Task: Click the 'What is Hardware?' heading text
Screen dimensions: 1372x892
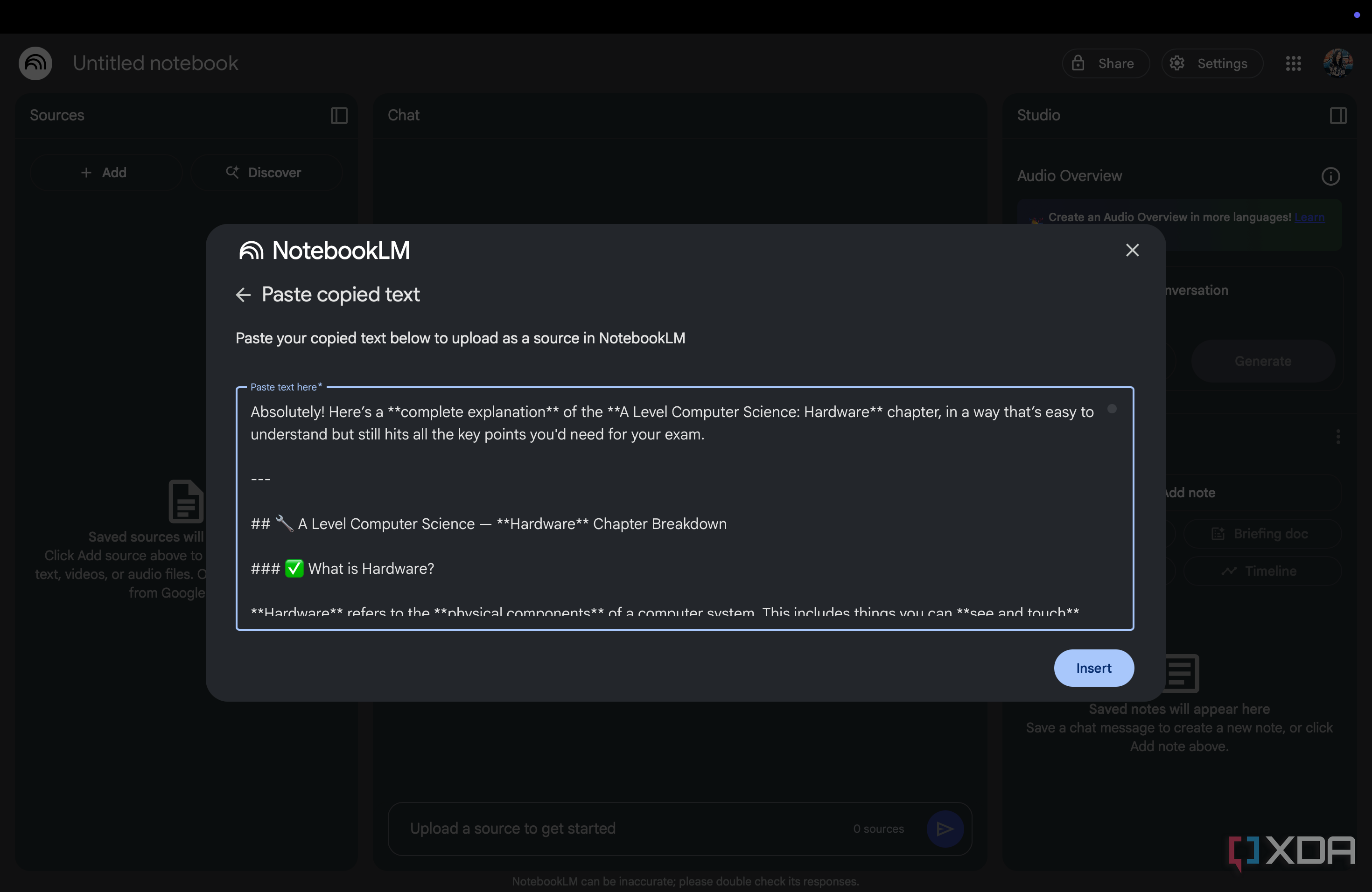Action: pos(371,569)
